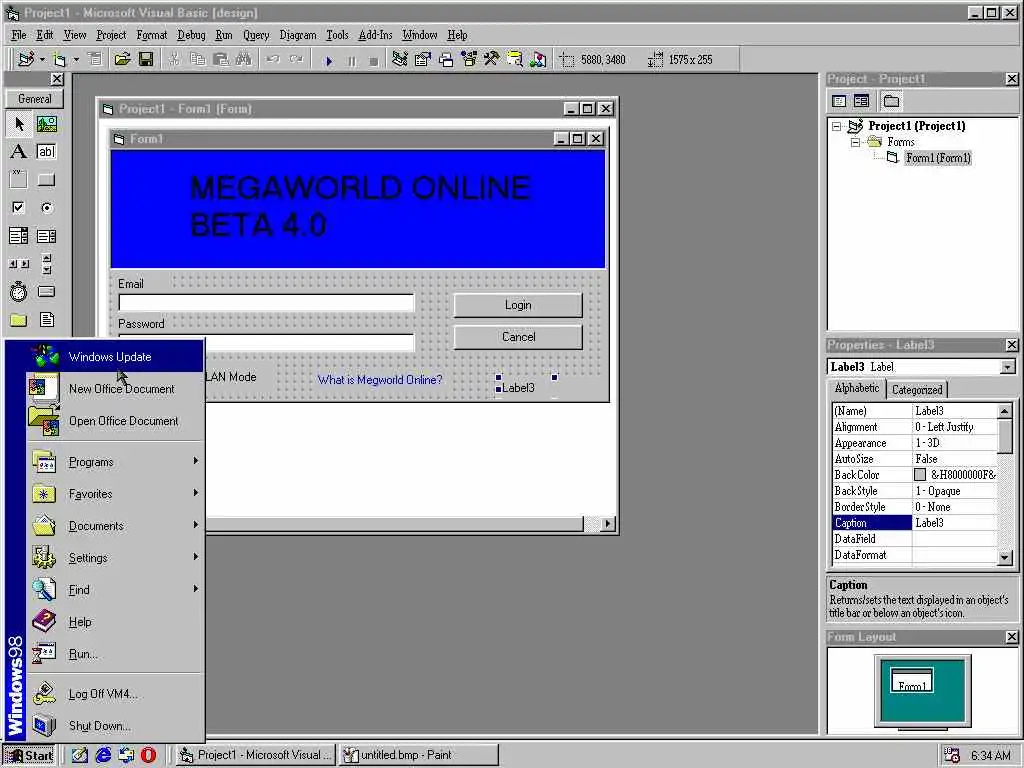1024x768 pixels.
Task: Select the ComboBox tool in toolbox
Action: 19,236
